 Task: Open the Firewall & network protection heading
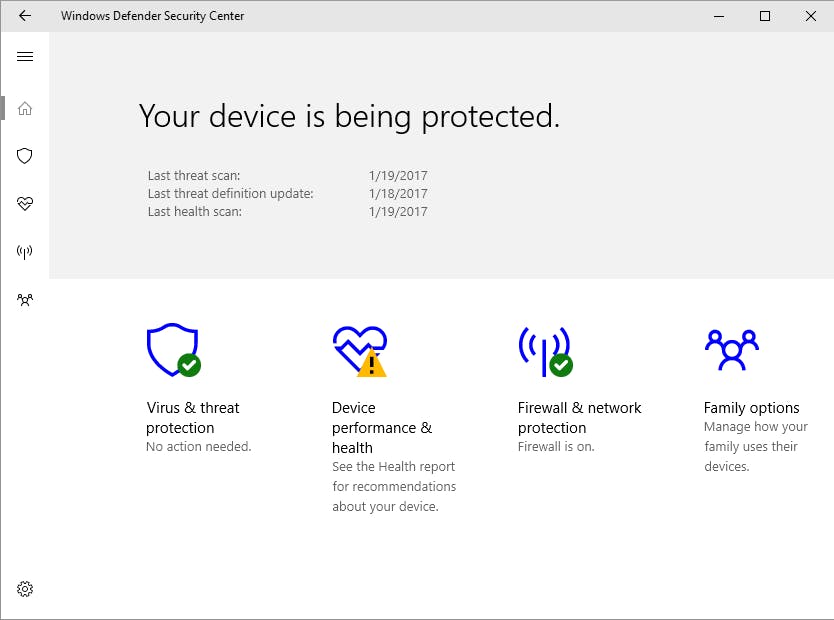point(579,418)
